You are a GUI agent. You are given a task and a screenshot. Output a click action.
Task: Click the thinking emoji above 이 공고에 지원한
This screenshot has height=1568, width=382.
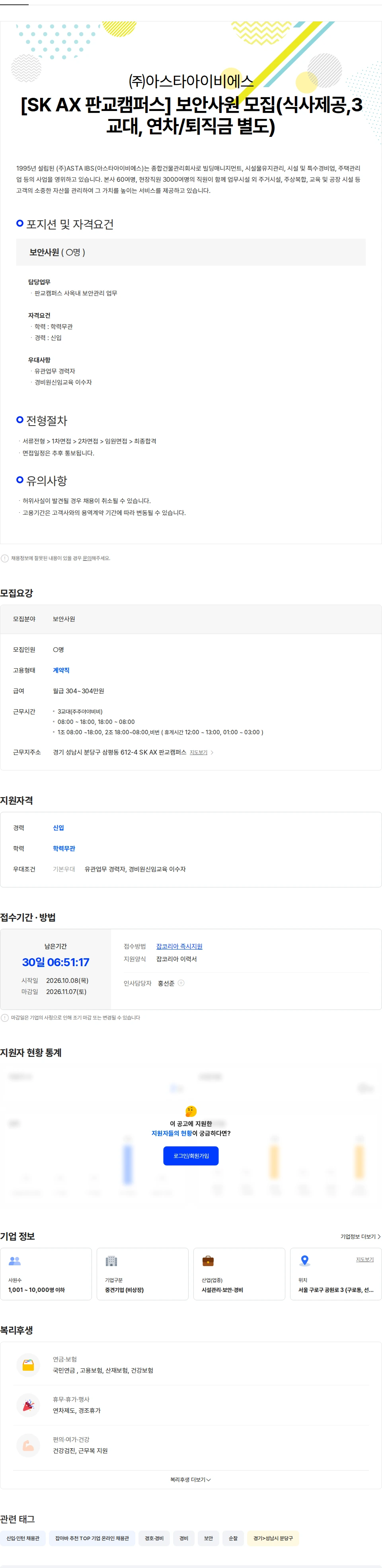point(191,1111)
